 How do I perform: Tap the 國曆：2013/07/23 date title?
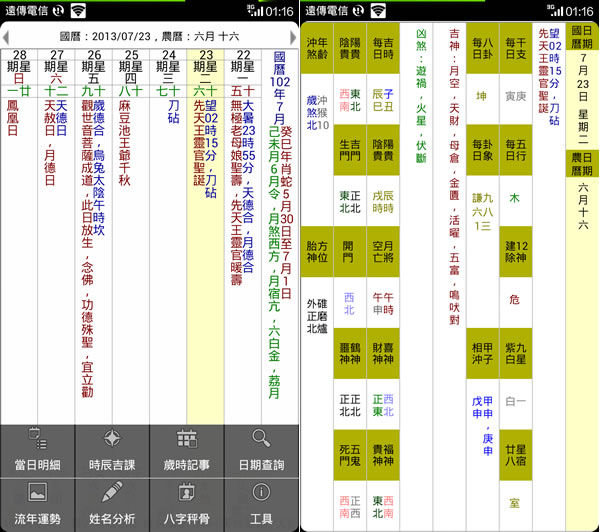(149, 37)
